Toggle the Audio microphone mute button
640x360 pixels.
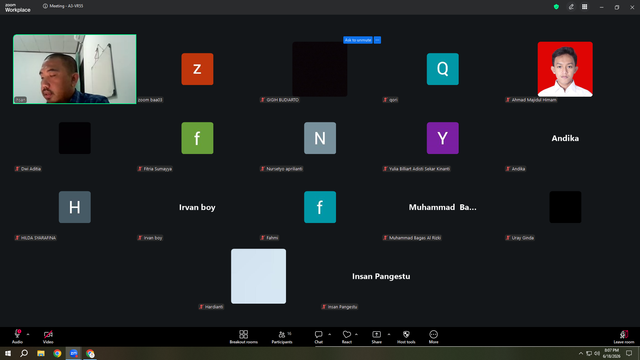point(17,337)
